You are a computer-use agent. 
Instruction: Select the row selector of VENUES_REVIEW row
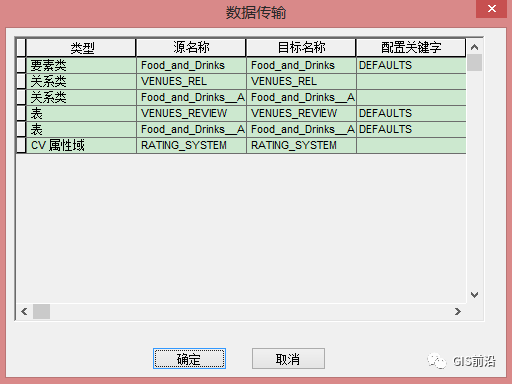pyautogui.click(x=21, y=113)
